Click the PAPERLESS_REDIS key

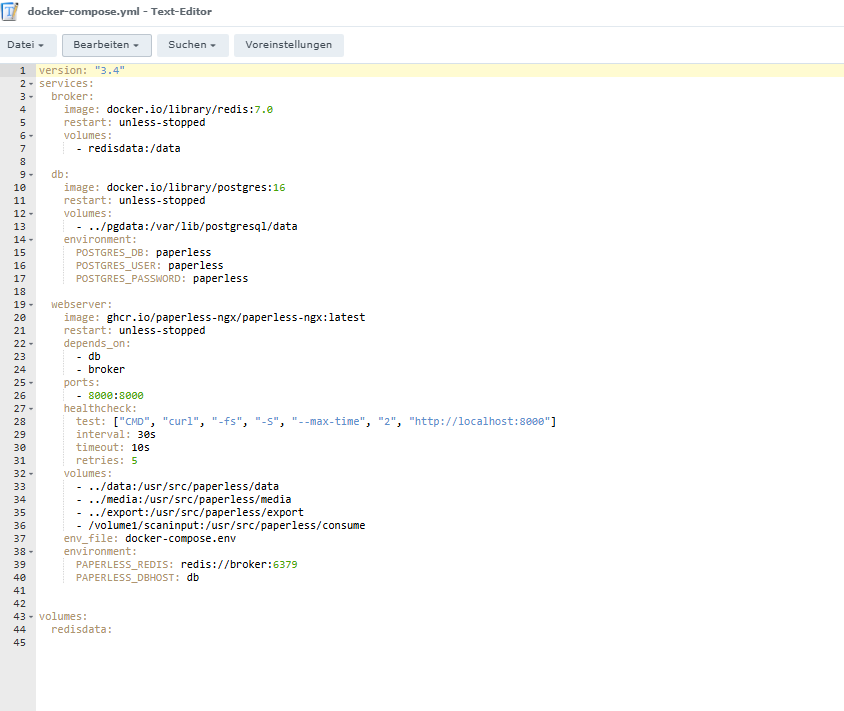[x=125, y=565]
